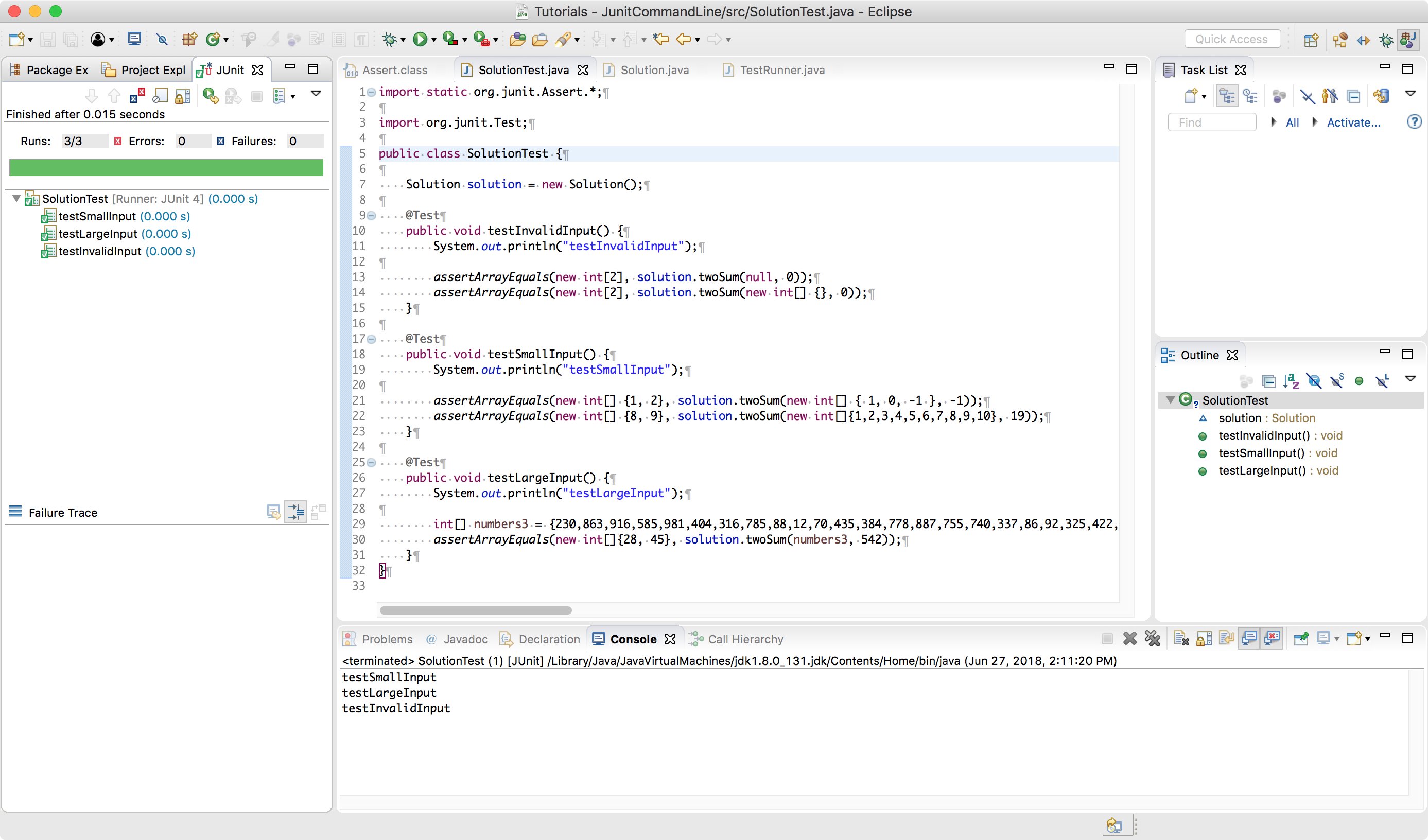Toggle Hide Non-Public Members green dot in Outline
The image size is (1428, 840).
pos(1359,381)
